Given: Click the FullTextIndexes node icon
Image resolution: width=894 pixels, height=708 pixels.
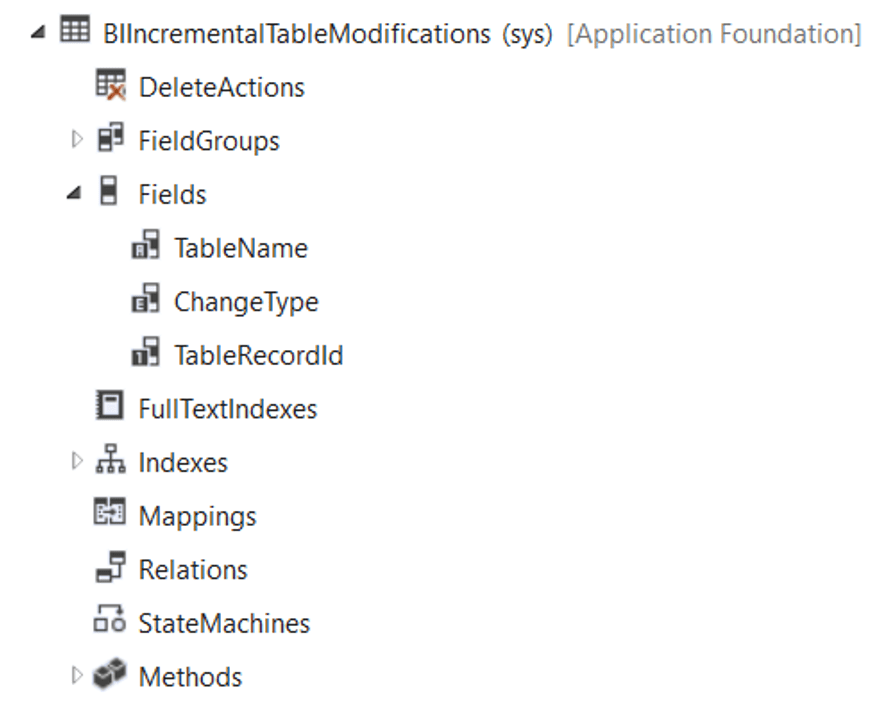Looking at the screenshot, I should [x=110, y=408].
